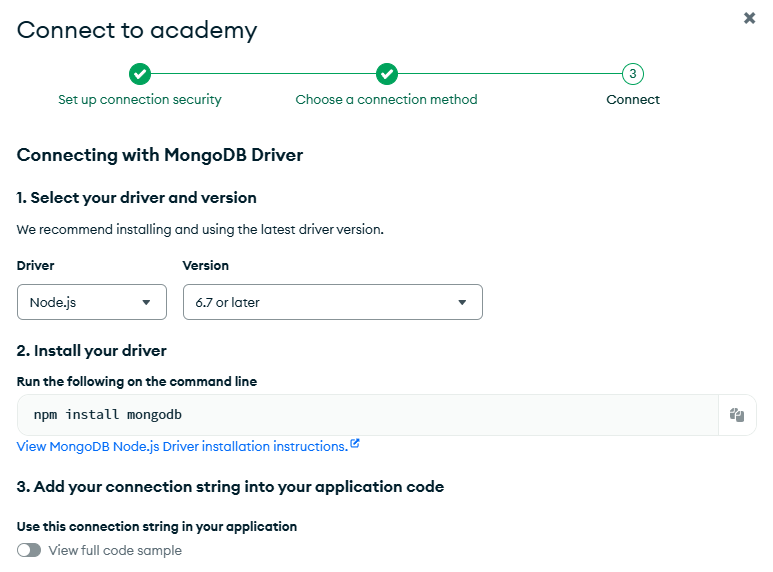
Task: Click the Connecting with MongoDB Driver heading
Action: (160, 155)
